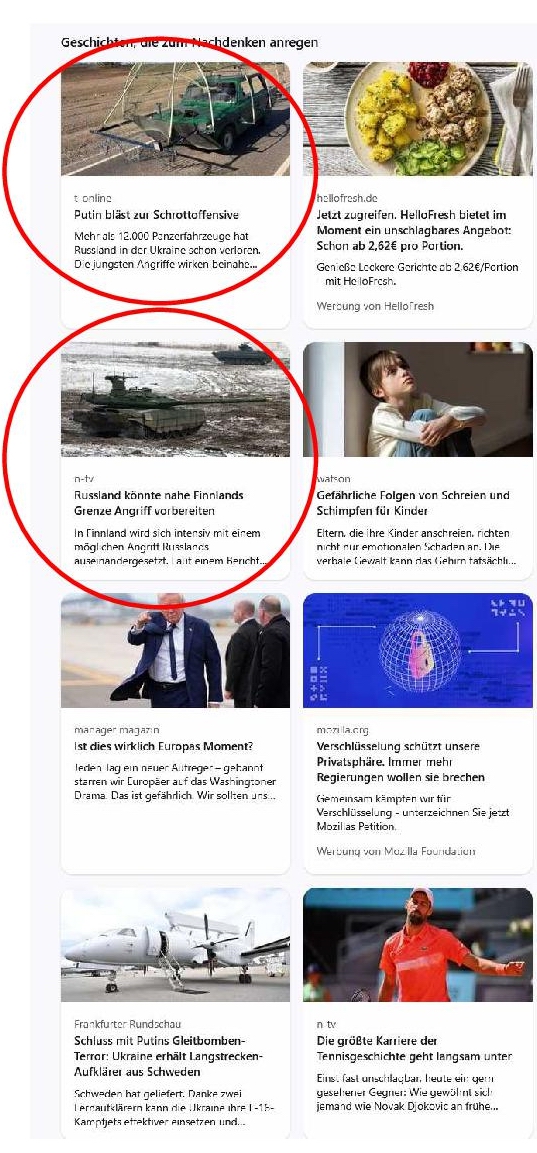Select the manager magazin source label
Image resolution: width=537 pixels, height=1153 pixels.
(117, 730)
